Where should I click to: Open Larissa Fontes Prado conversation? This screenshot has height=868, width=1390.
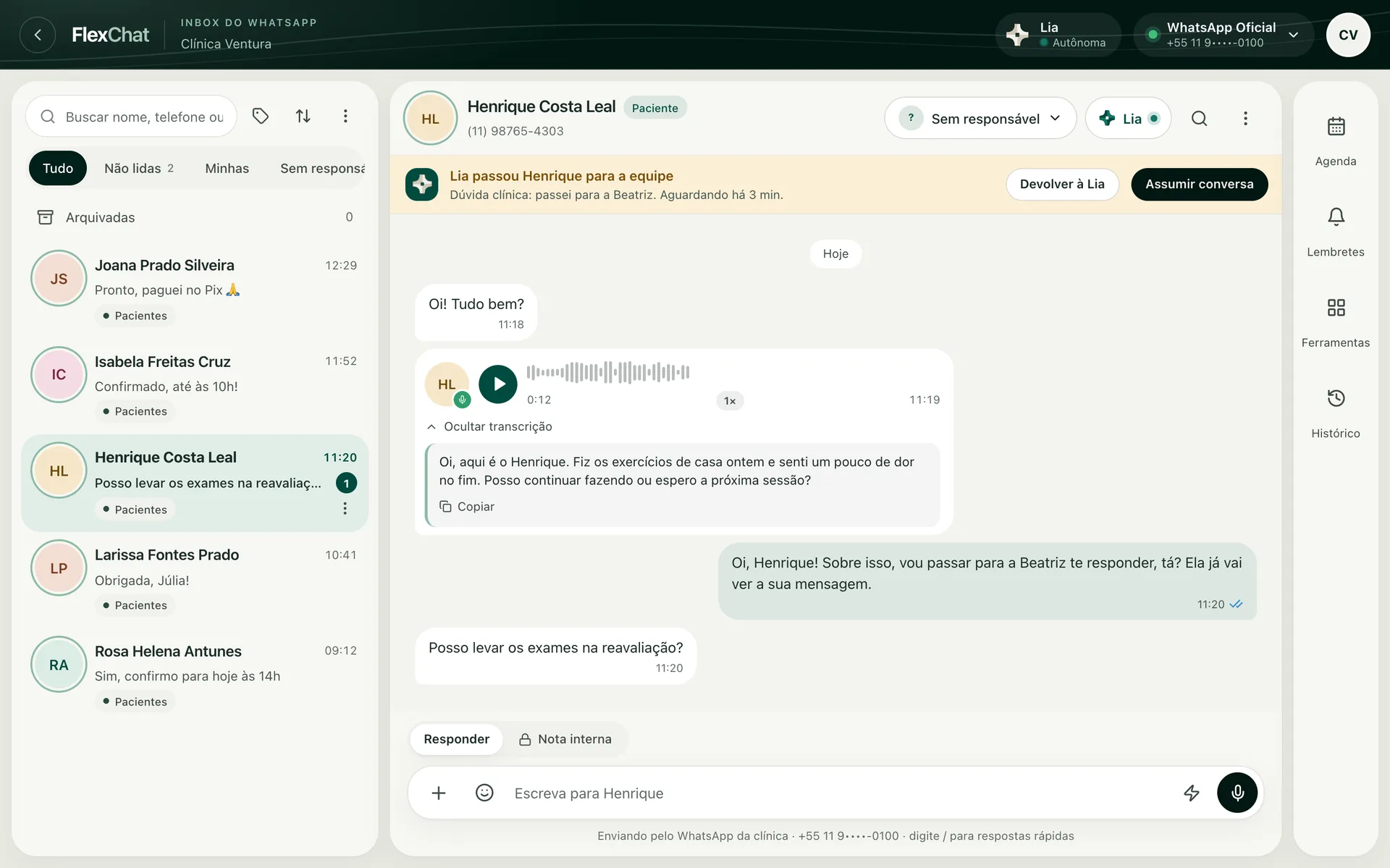click(195, 579)
